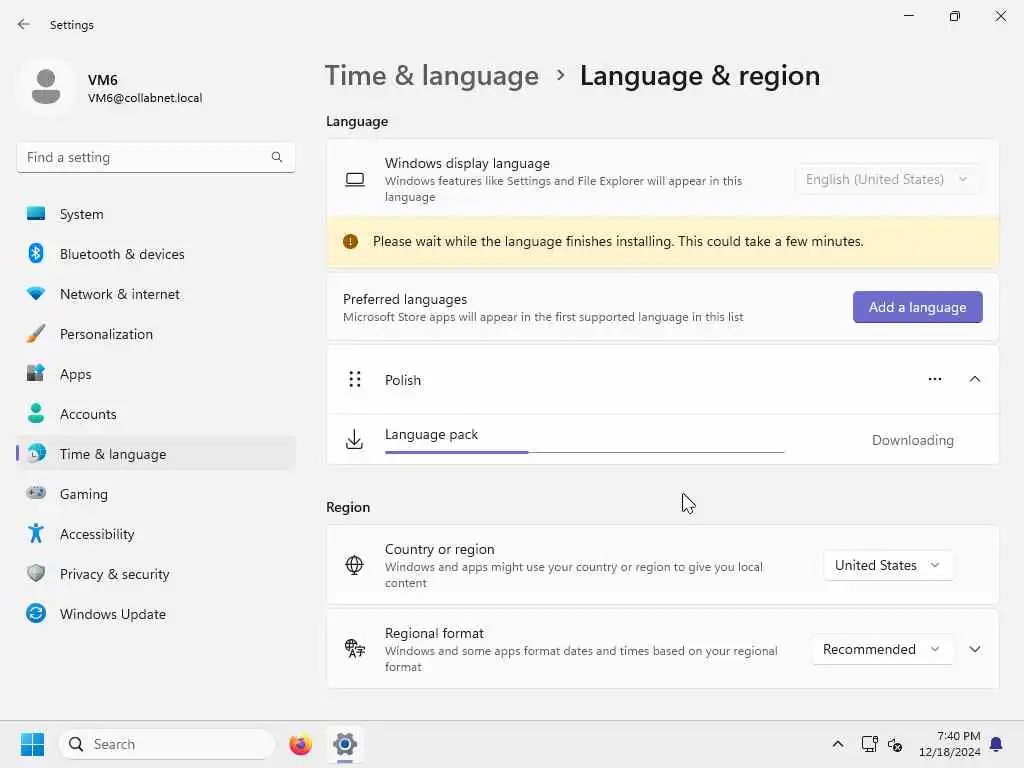Click the VM6 user avatar icon

coord(46,87)
